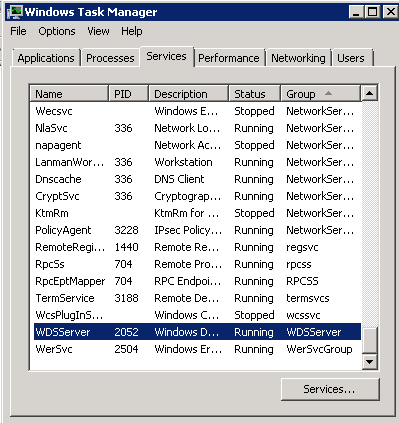Viewport: 399px width, 423px height.
Task: Select the Dnscache service row
Action: point(197,179)
